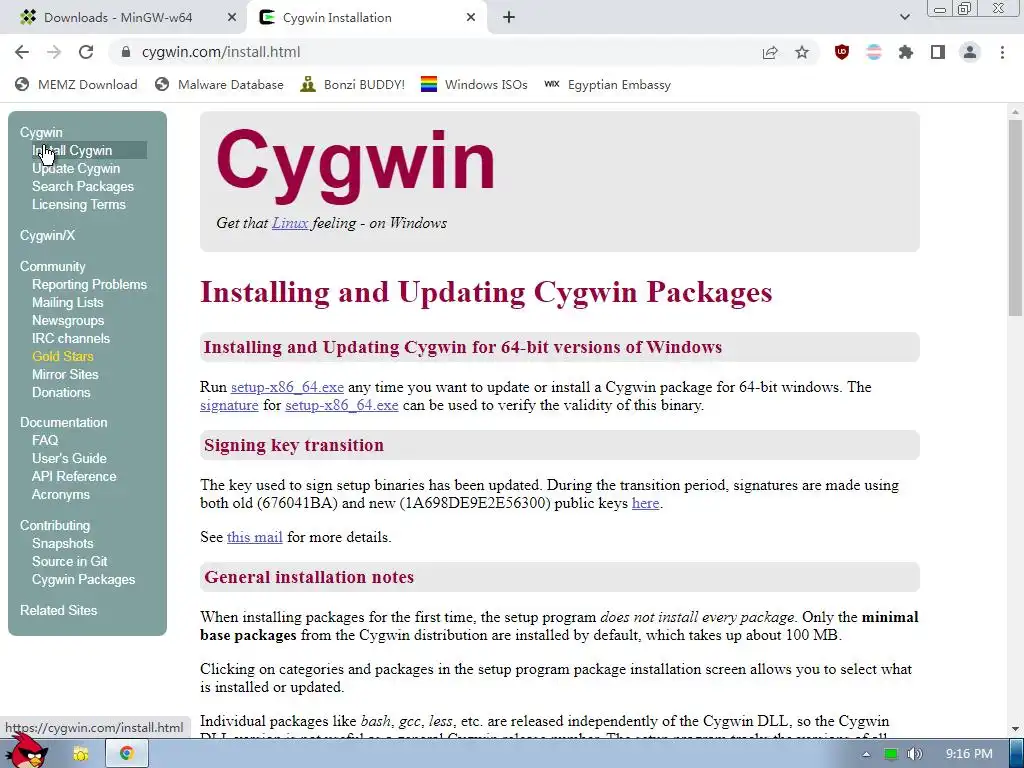Open the volume speaker tray icon
This screenshot has height=768, width=1024.
point(915,754)
